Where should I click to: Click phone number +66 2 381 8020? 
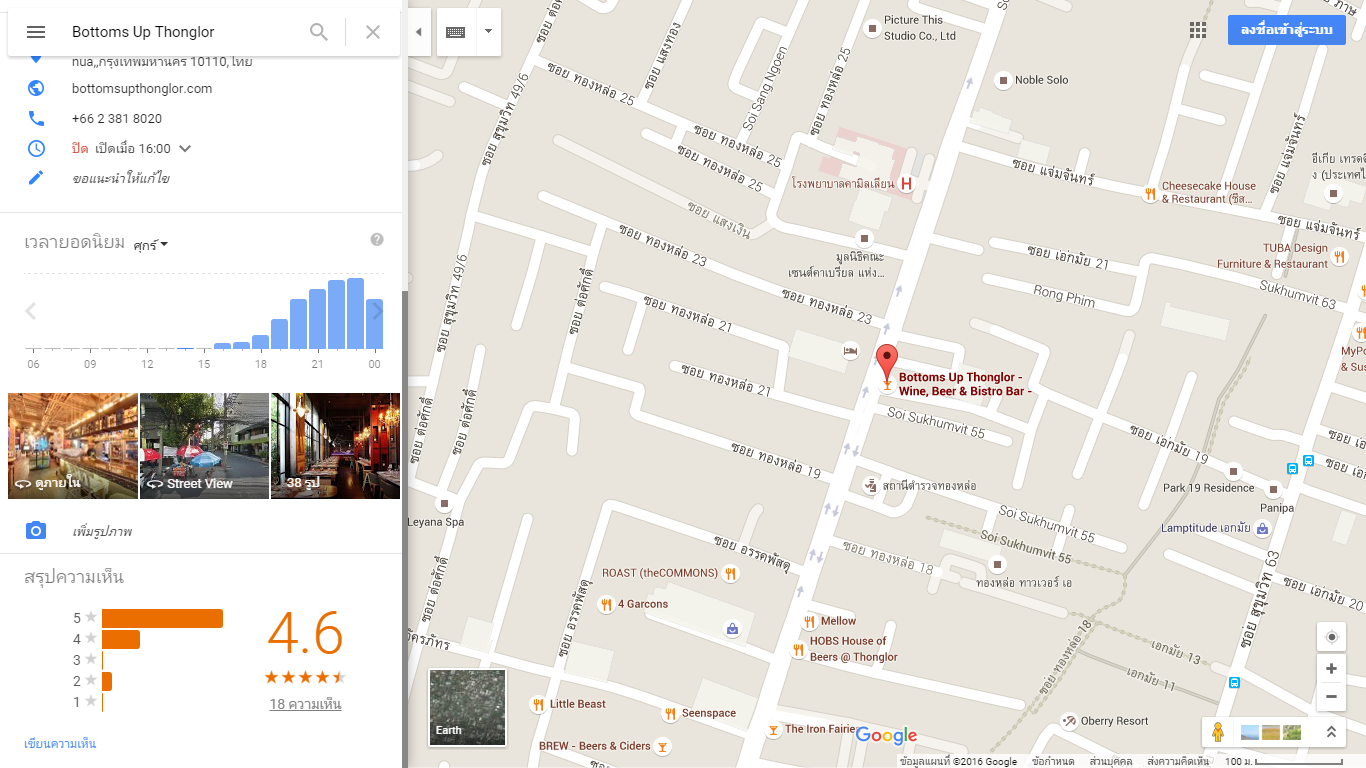point(117,118)
